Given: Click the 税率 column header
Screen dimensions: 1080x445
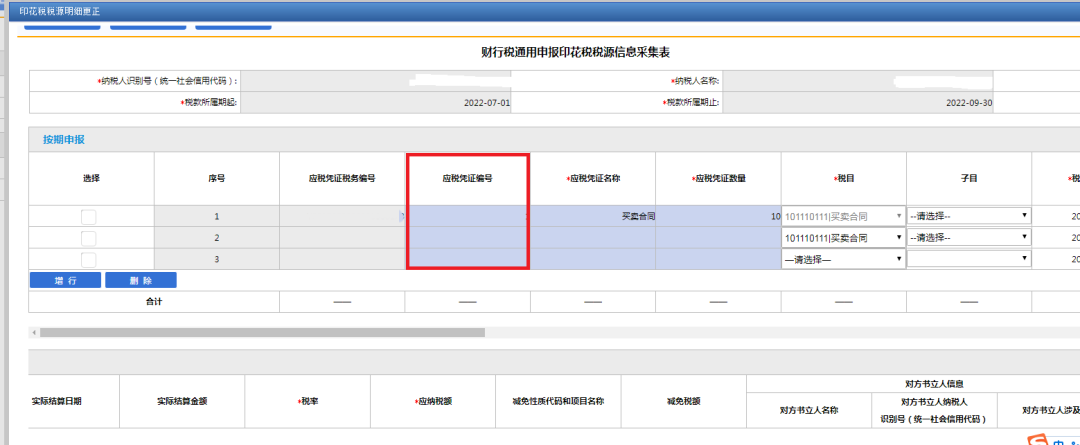Looking at the screenshot, I should 307,402.
